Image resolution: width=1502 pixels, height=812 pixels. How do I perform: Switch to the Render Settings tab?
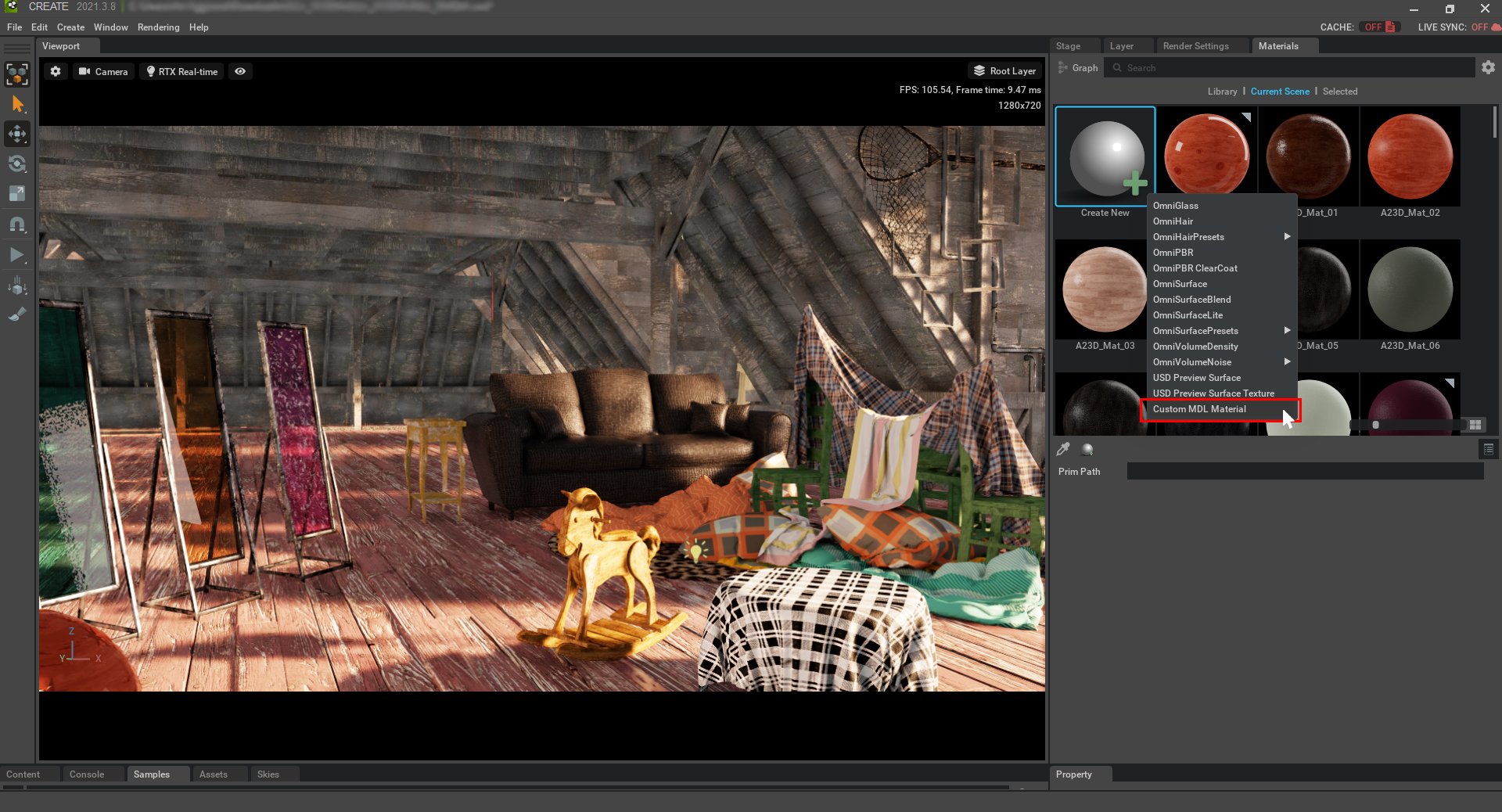point(1195,46)
